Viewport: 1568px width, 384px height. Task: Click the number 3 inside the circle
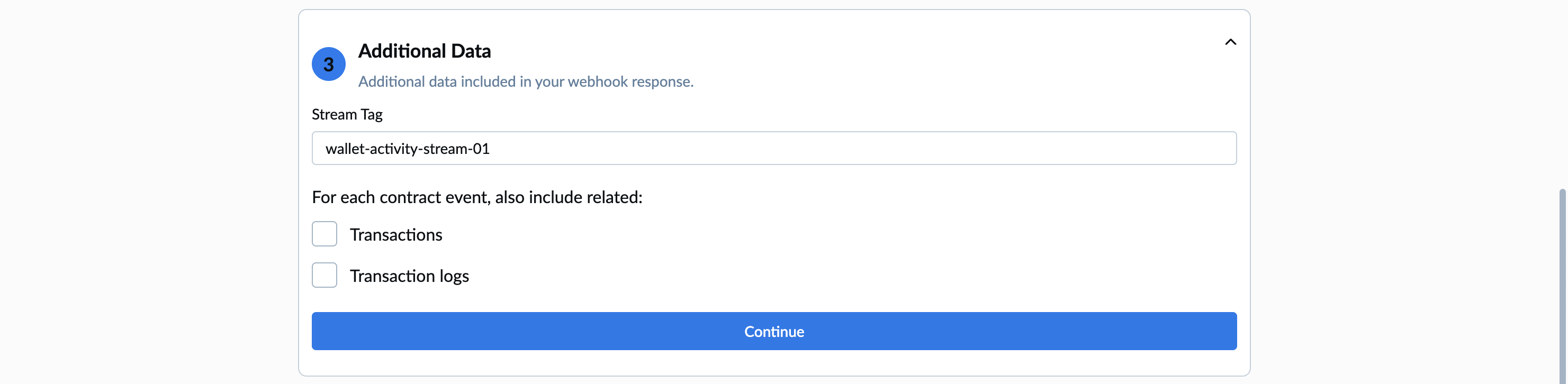(329, 65)
